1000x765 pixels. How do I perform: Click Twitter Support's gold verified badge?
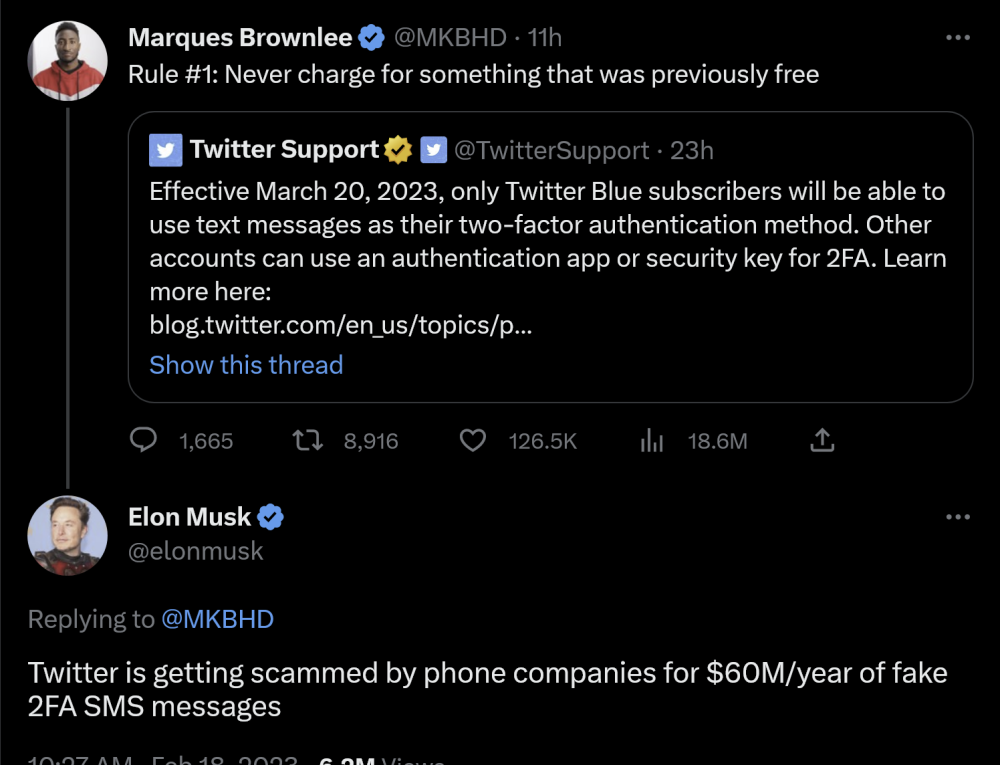pyautogui.click(x=398, y=150)
